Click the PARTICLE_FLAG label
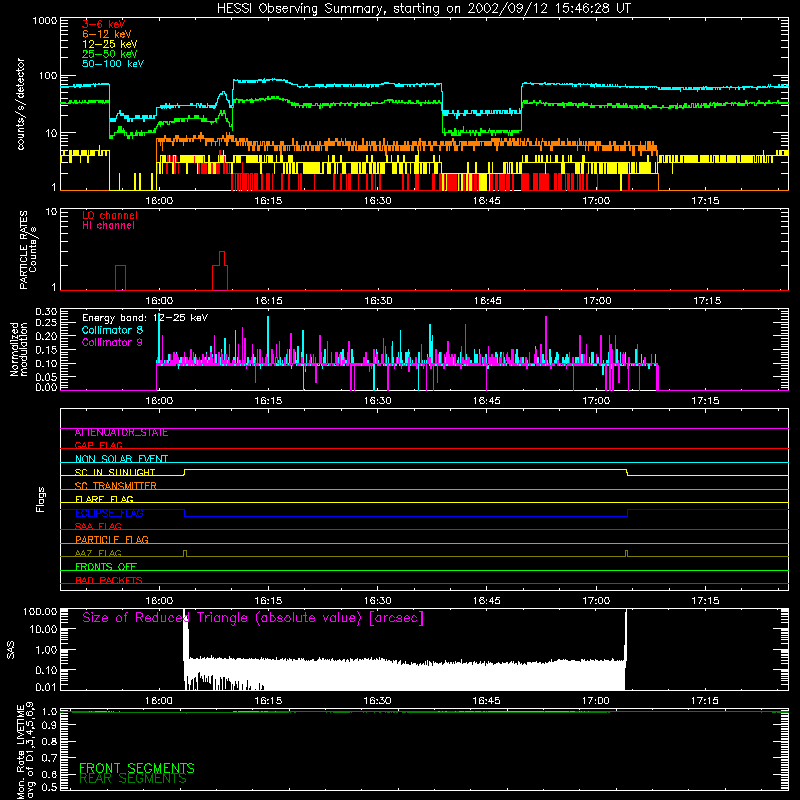Screen dimensions: 800x800 tap(112, 540)
